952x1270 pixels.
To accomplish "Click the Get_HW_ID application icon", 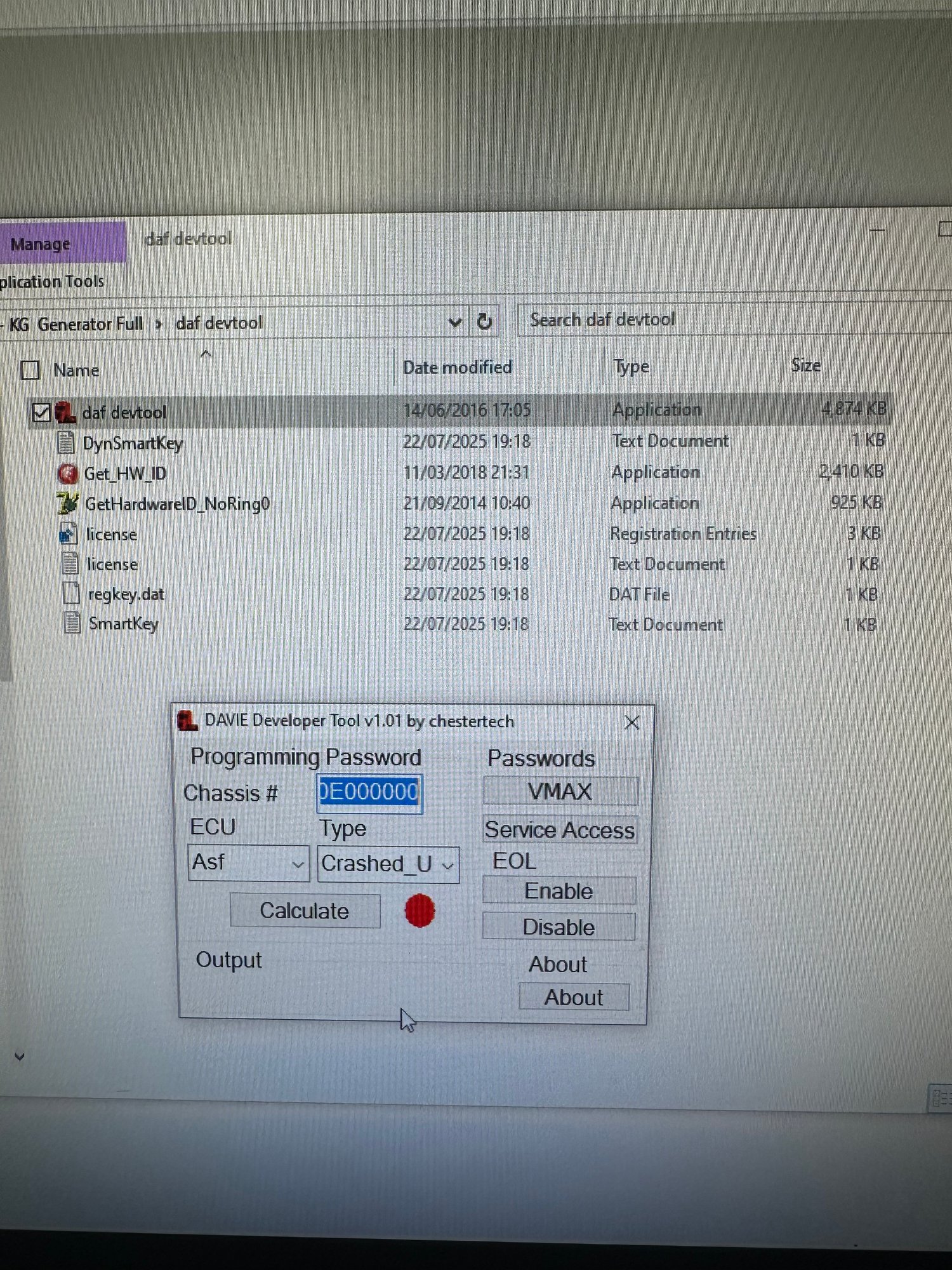I will tap(68, 473).
